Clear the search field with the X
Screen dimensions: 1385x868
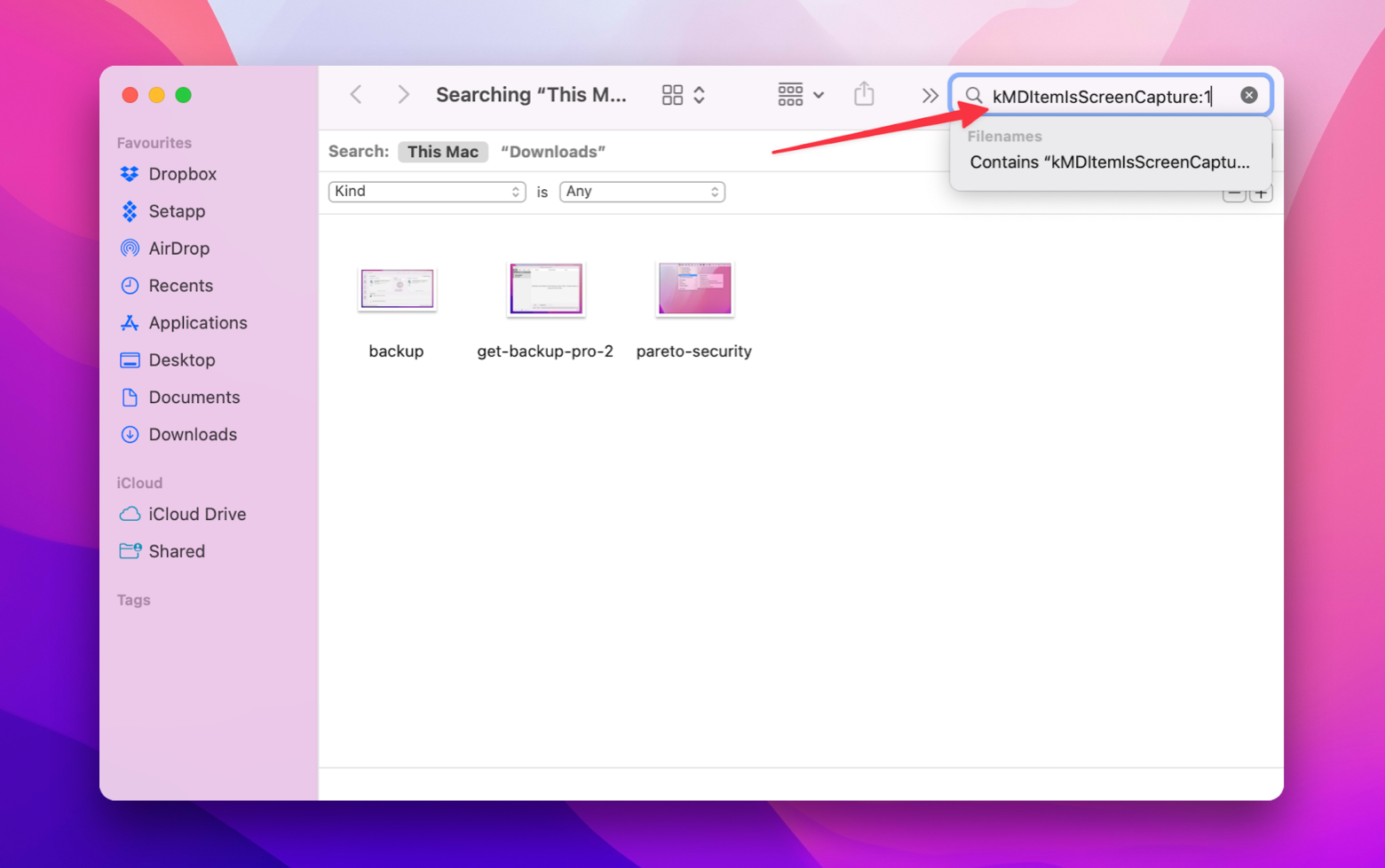coord(1249,95)
